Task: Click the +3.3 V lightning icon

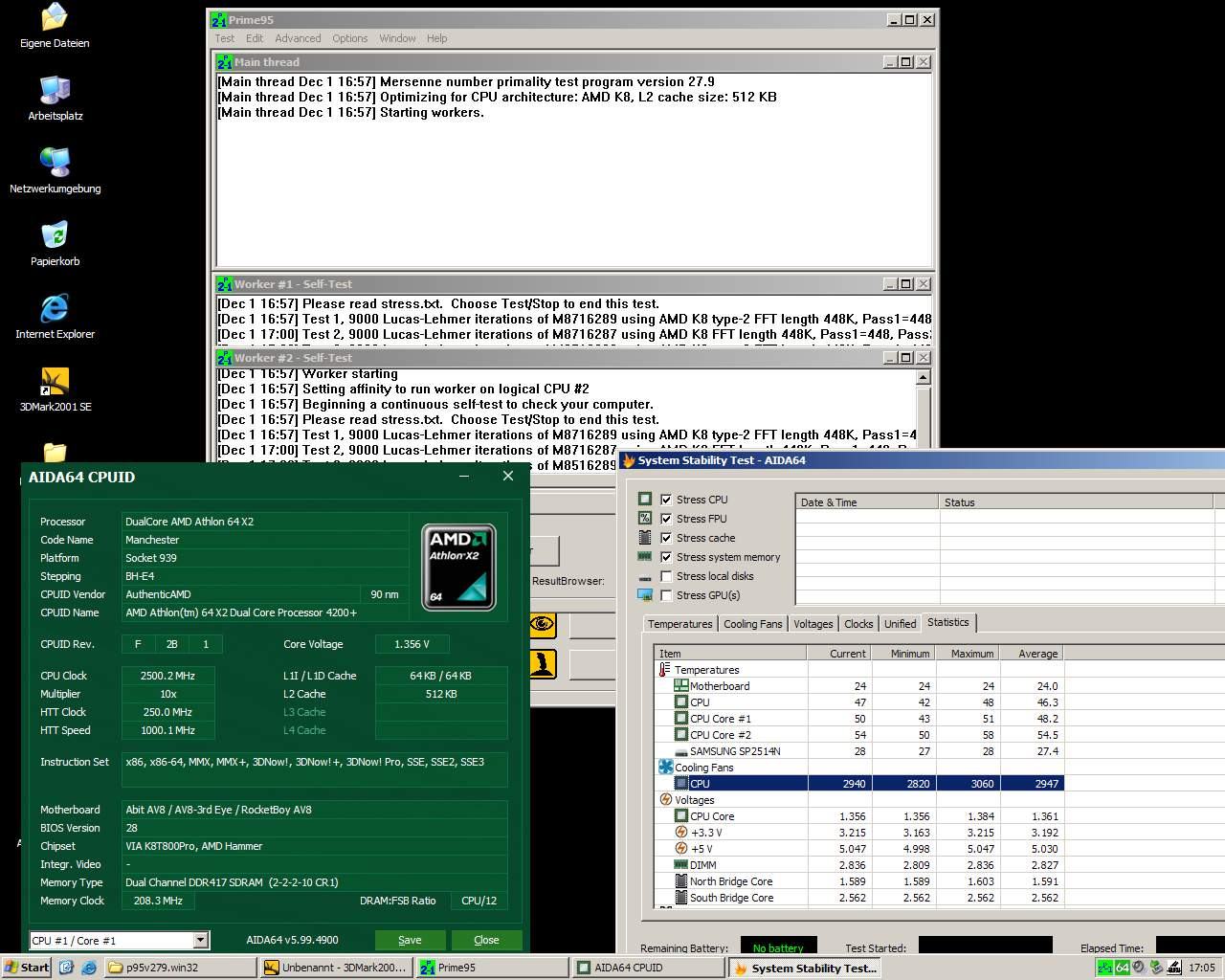Action: (681, 833)
